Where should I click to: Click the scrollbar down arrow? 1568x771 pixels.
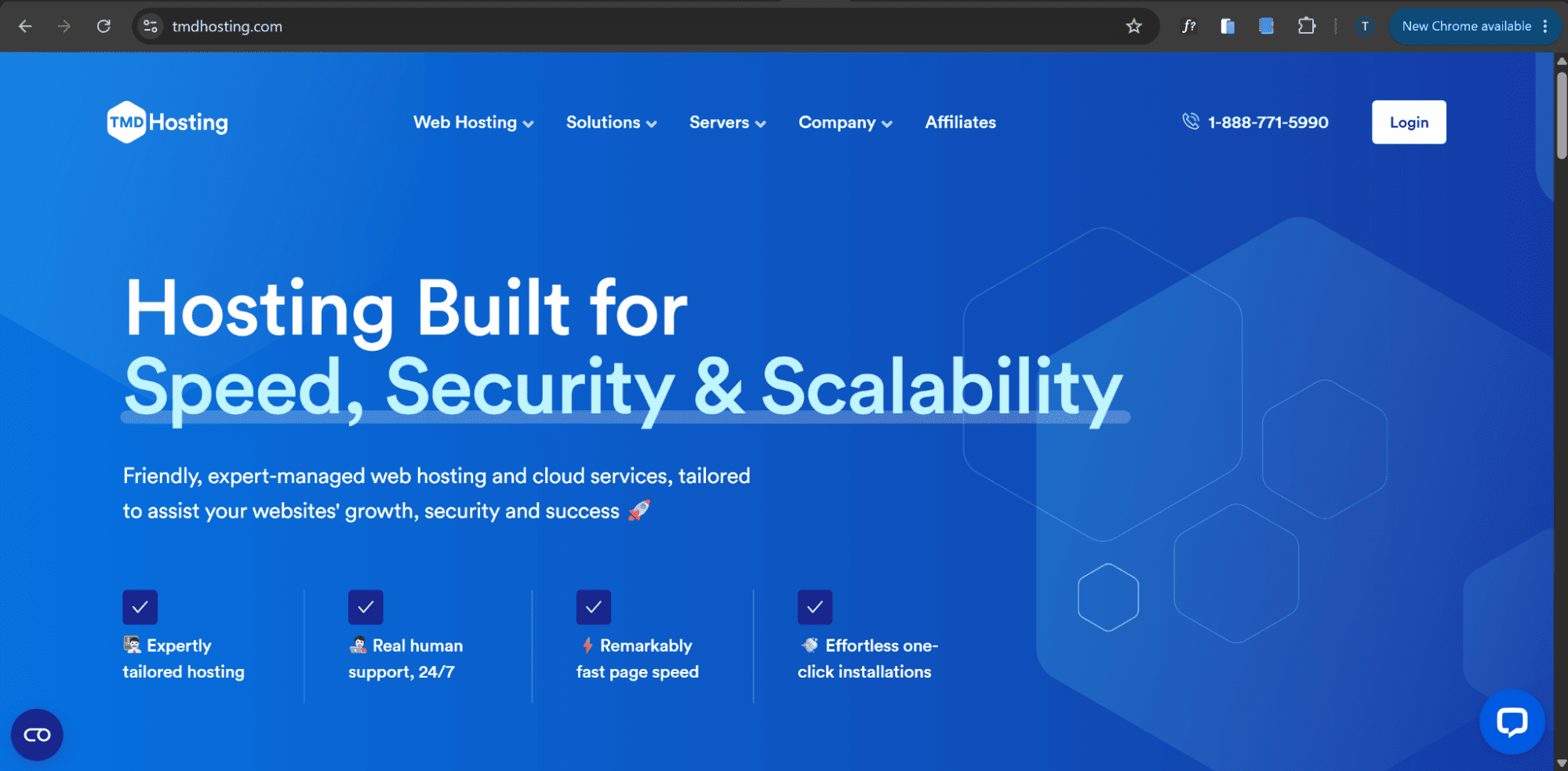click(x=1561, y=763)
